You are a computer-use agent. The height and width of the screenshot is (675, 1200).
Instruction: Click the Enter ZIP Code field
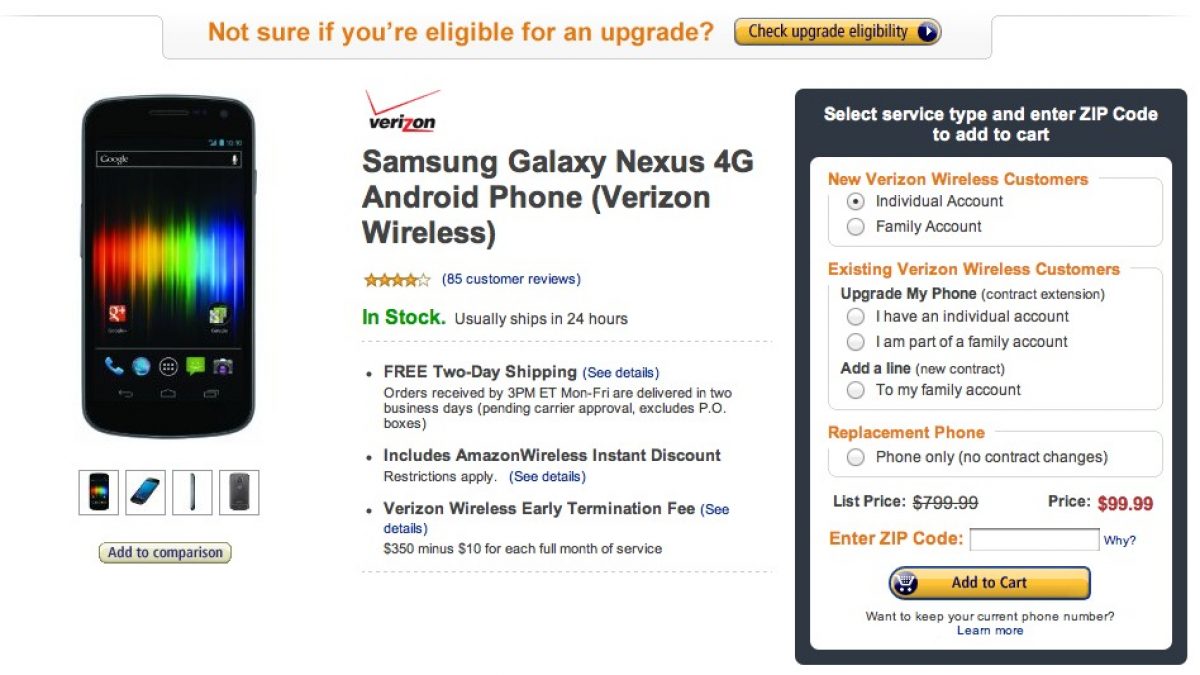coord(1034,540)
